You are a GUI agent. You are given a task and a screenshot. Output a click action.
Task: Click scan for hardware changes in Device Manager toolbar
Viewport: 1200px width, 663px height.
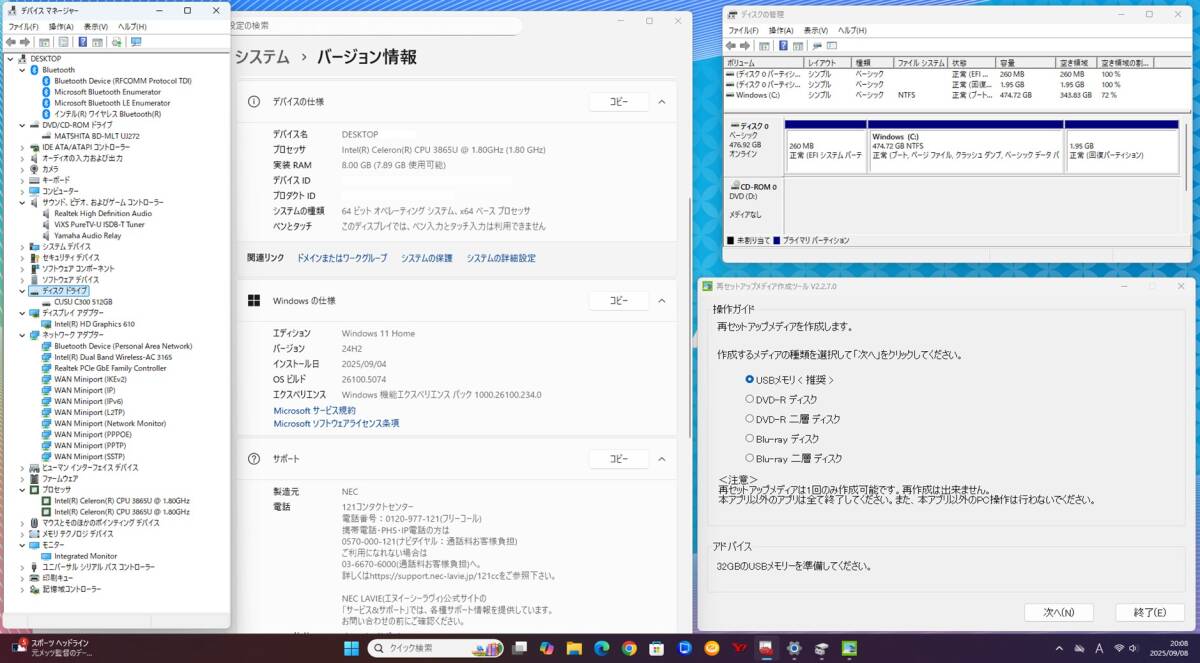(x=116, y=41)
